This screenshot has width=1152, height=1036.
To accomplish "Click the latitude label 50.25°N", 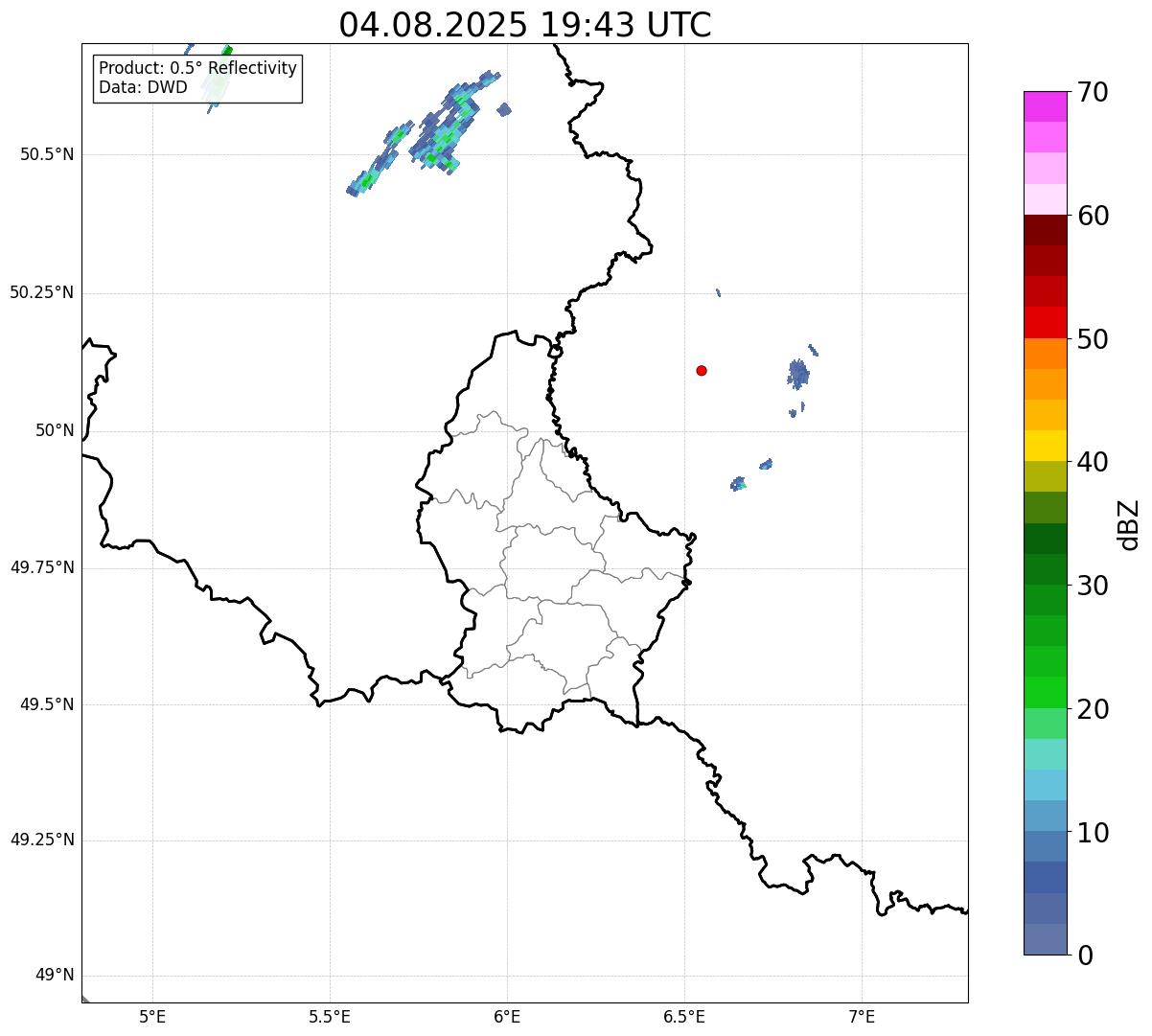I will [x=42, y=292].
